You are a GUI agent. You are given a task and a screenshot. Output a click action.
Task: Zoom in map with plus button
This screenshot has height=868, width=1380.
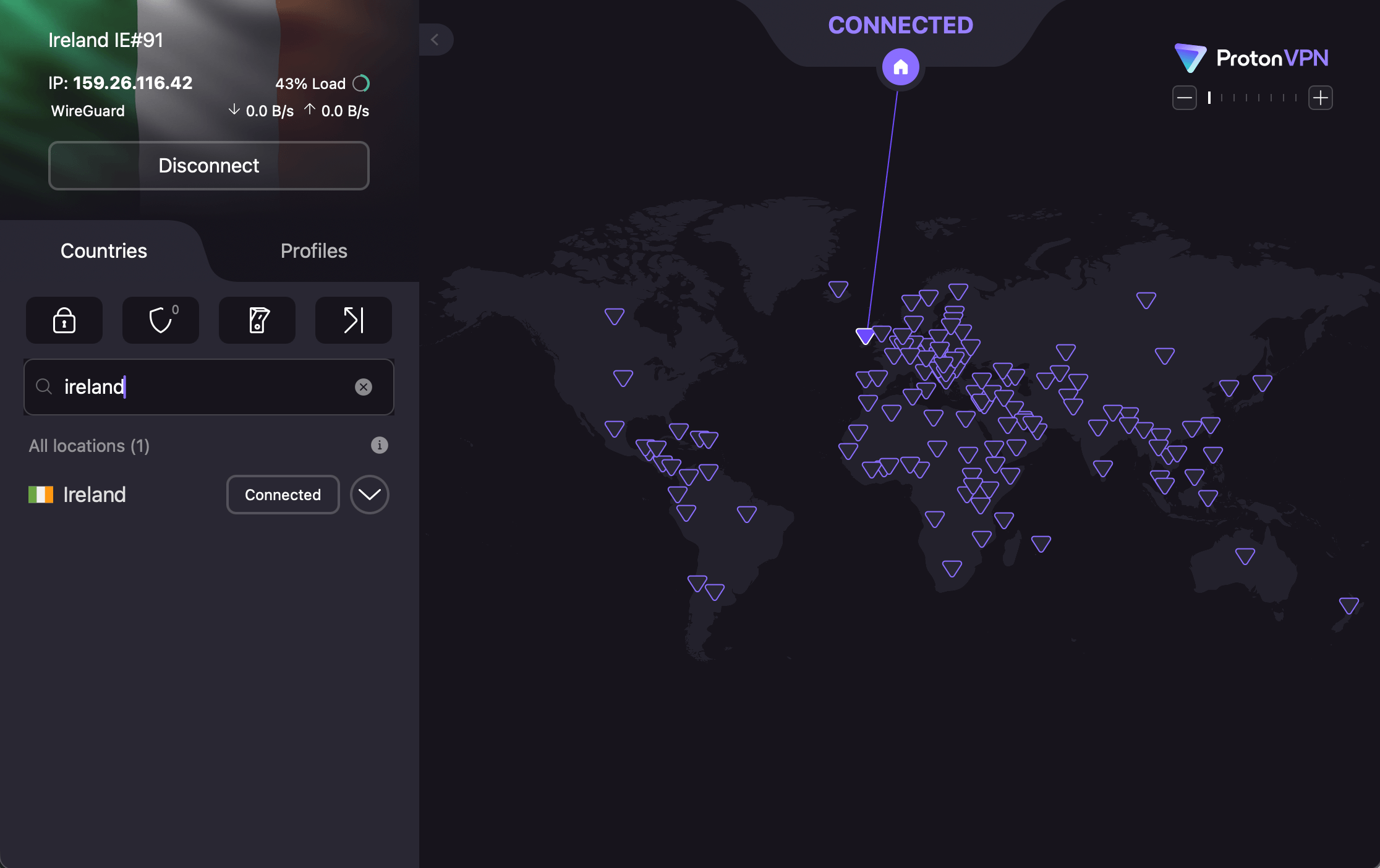(1321, 98)
